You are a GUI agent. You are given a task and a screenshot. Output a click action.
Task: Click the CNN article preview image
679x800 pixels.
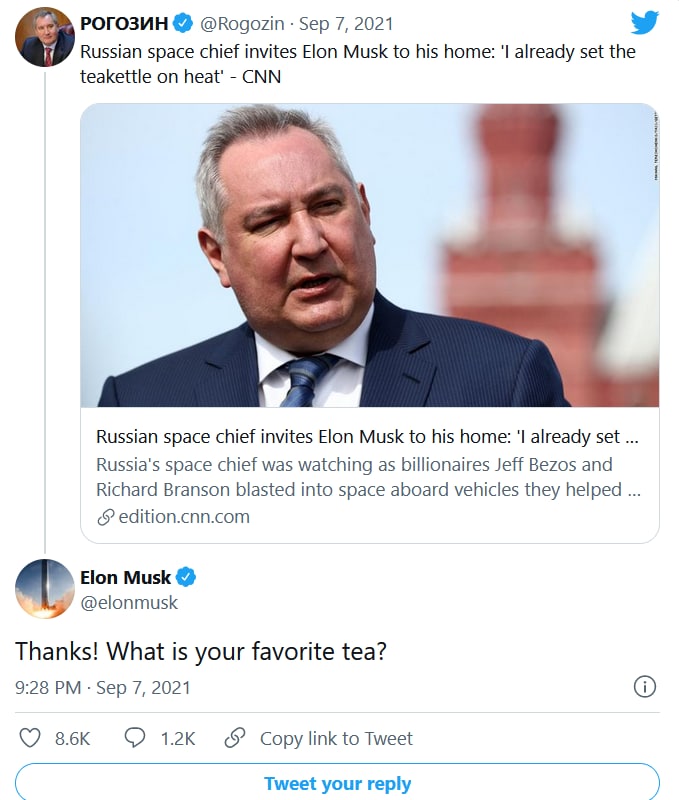coord(369,255)
